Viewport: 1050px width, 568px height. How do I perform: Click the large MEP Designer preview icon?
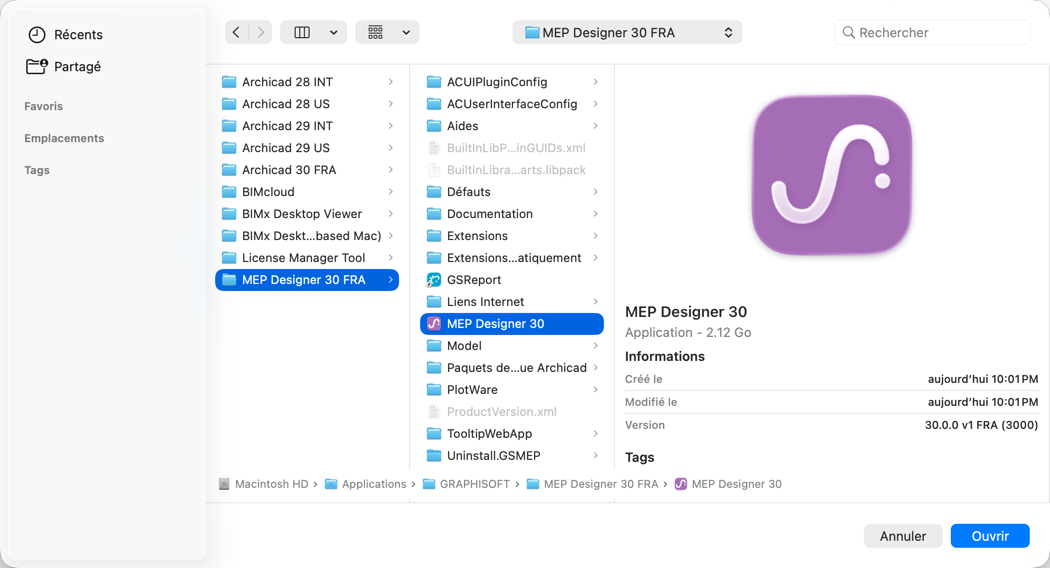tap(832, 175)
